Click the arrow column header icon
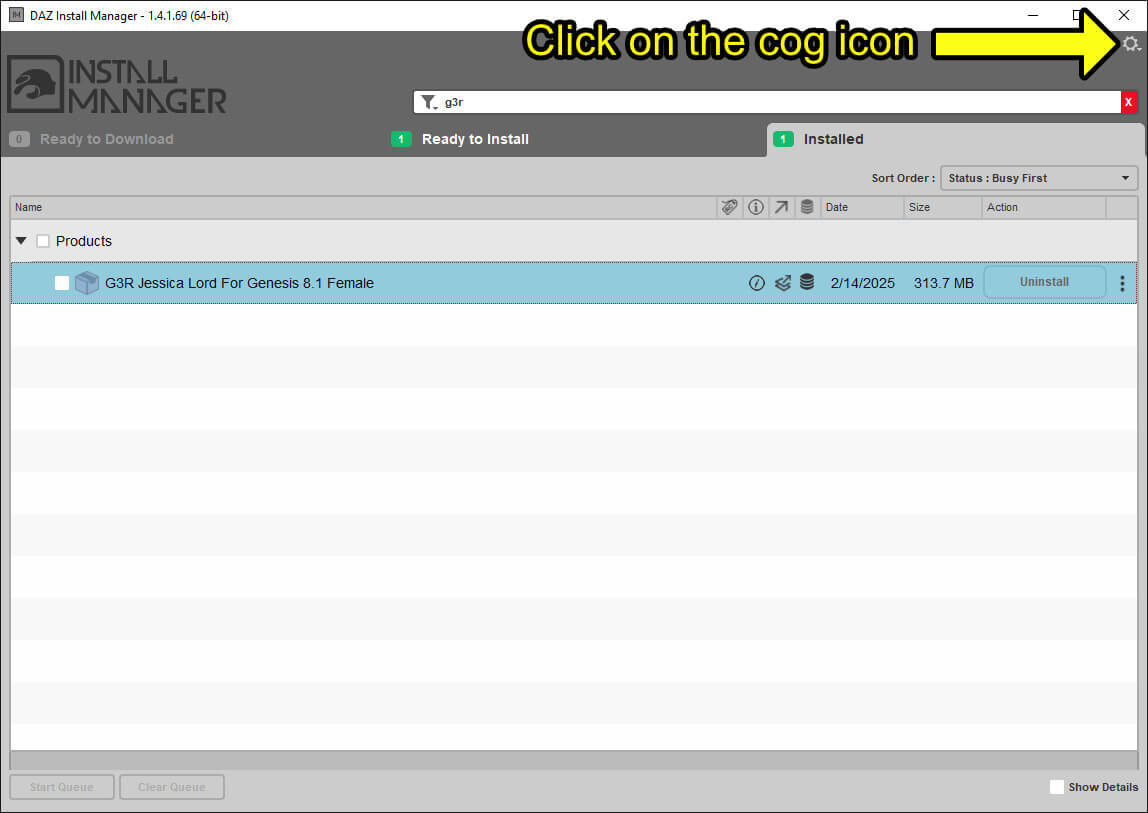Viewport: 1148px width, 813px height. point(781,207)
